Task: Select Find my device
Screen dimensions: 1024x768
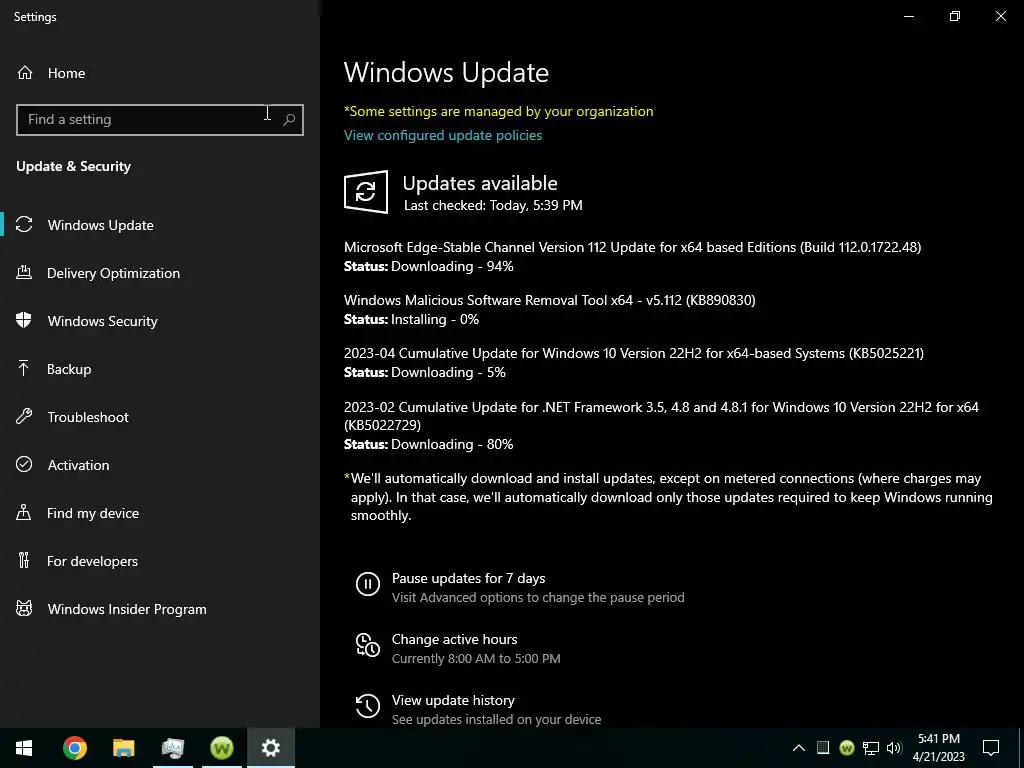Action: pyautogui.click(x=160, y=513)
